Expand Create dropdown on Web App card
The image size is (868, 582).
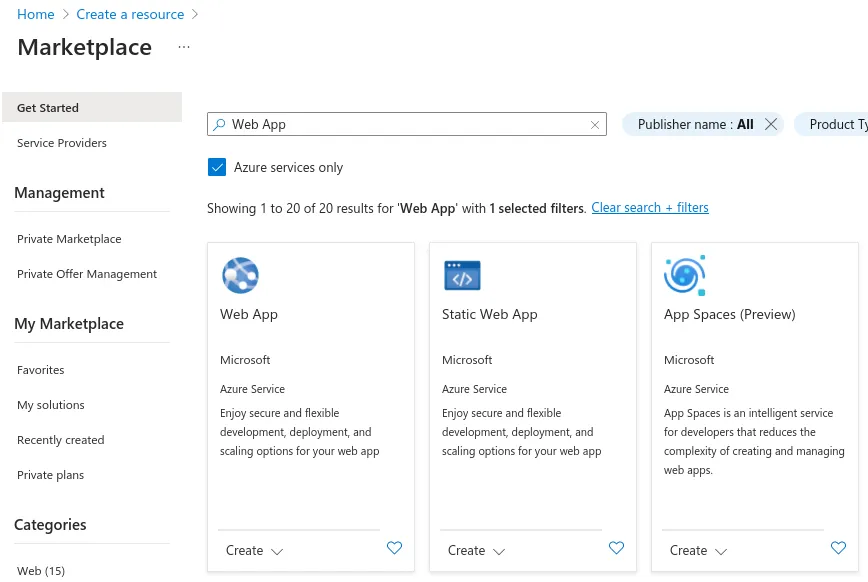click(255, 550)
